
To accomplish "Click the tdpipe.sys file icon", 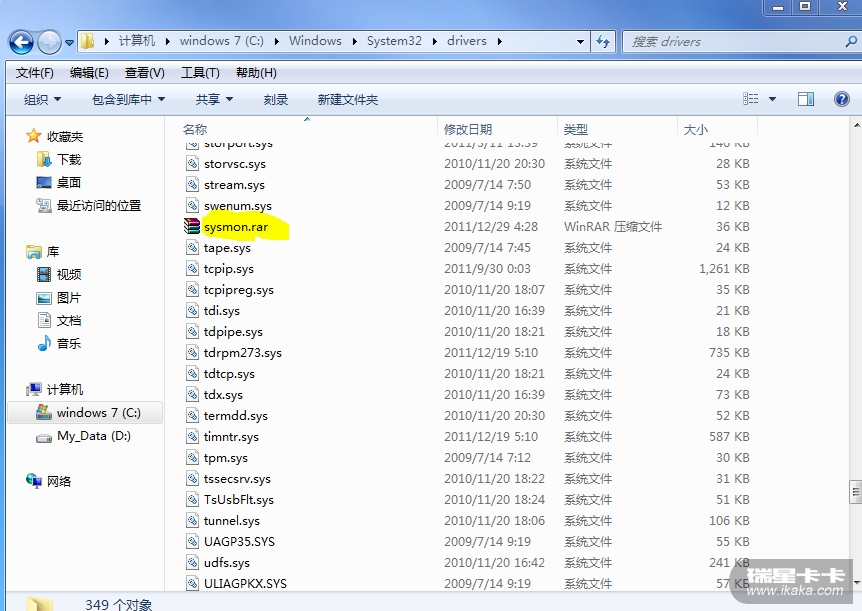I will (x=192, y=331).
